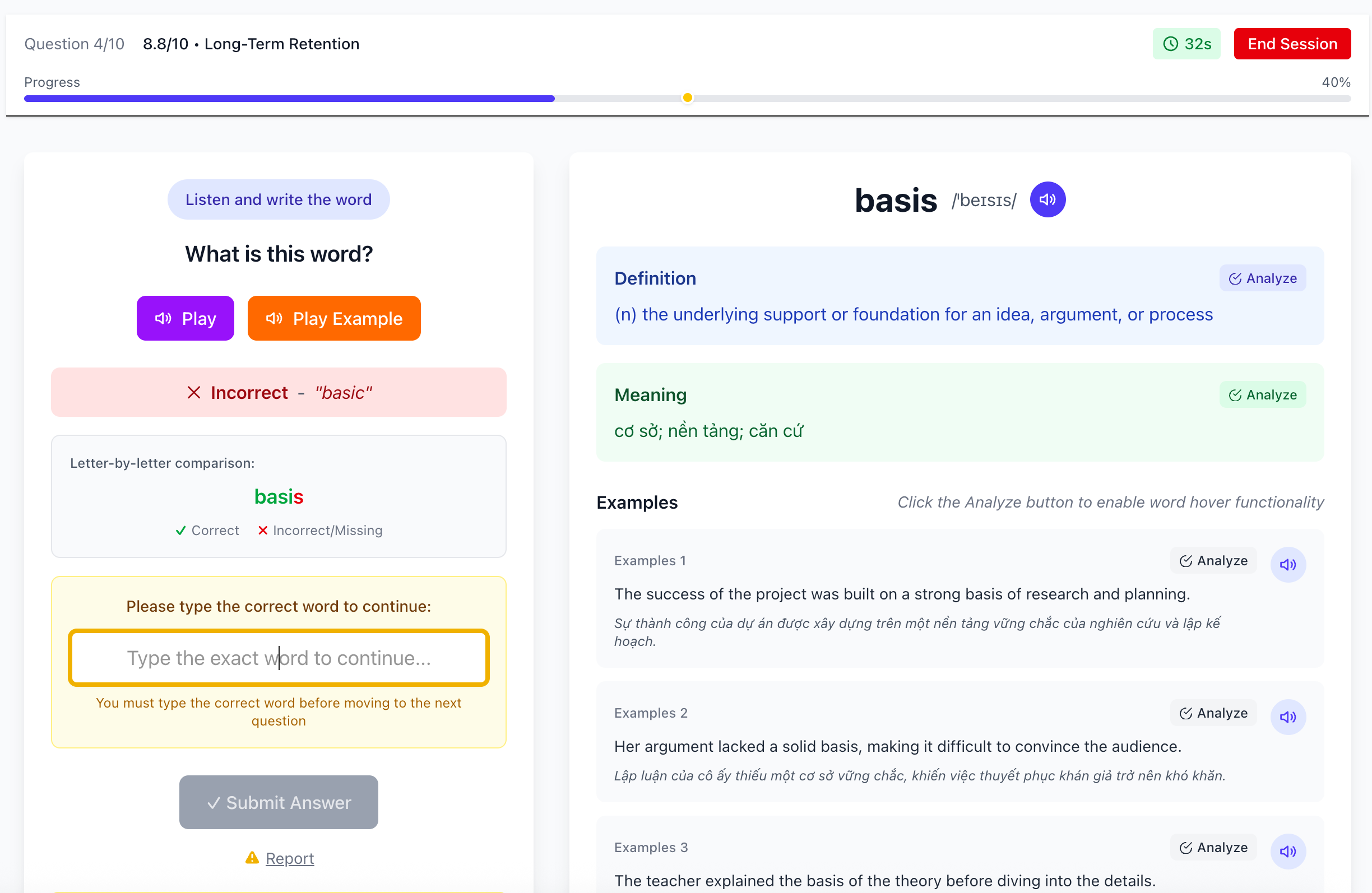Click the Listen and write the word badge
The image size is (1372, 893).
(279, 199)
